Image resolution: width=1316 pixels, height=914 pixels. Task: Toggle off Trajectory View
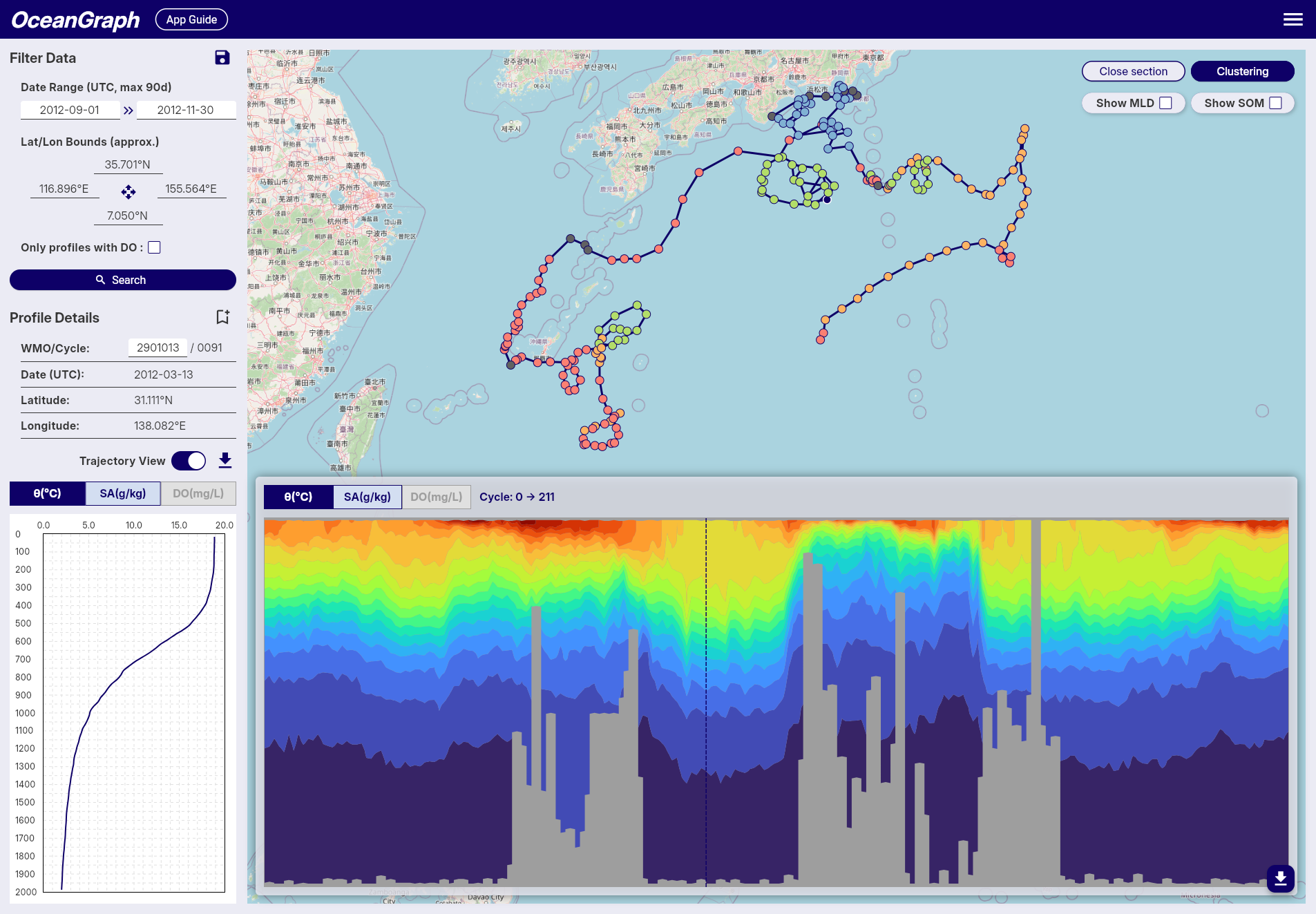pos(188,460)
